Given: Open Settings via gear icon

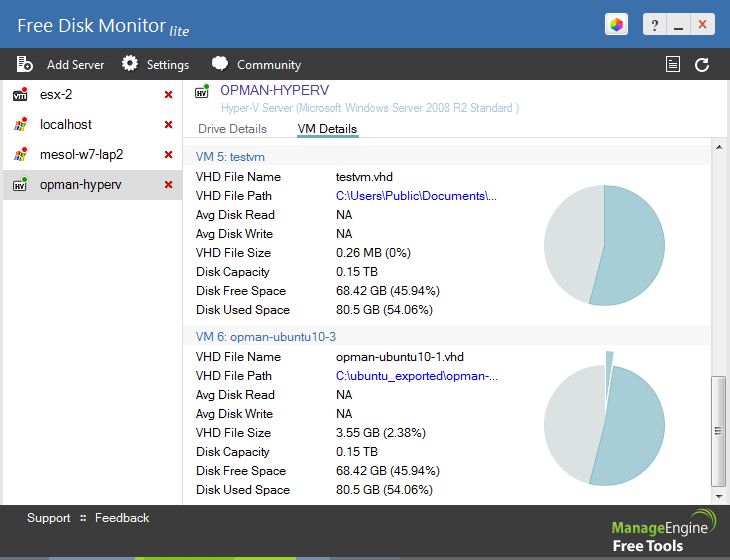Looking at the screenshot, I should click(130, 63).
